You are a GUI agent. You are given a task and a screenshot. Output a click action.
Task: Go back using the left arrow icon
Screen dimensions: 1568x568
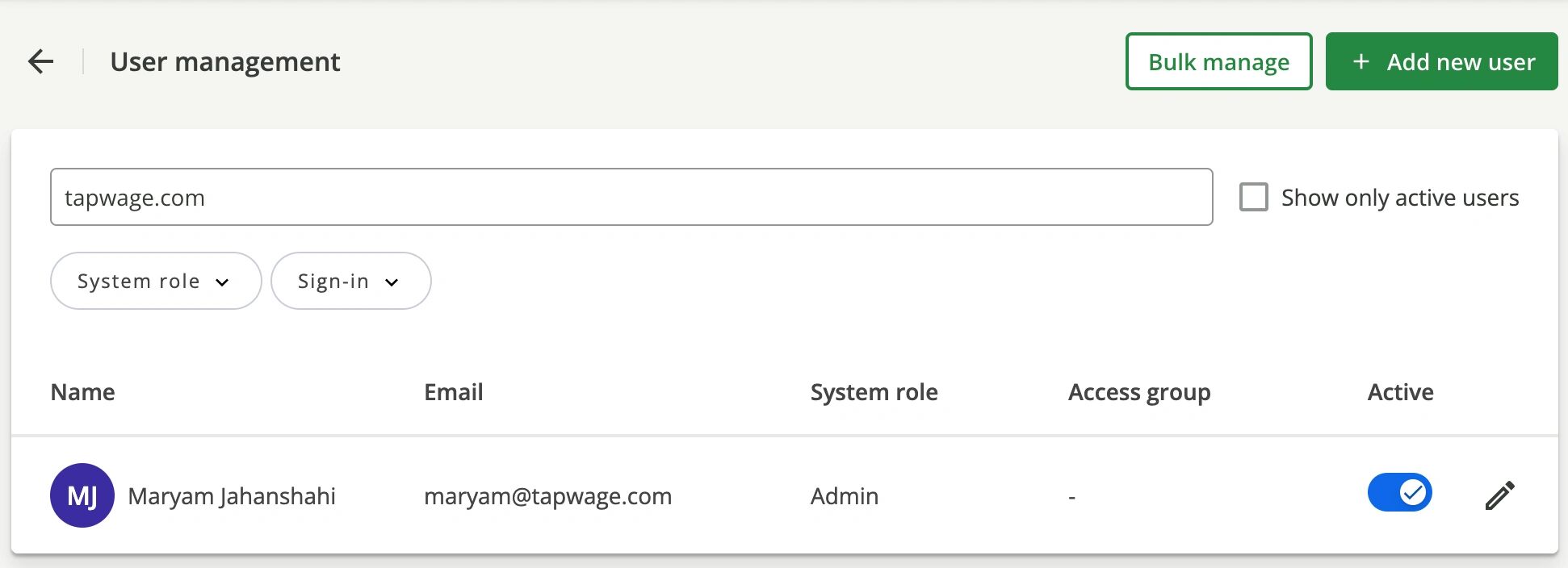coord(40,61)
